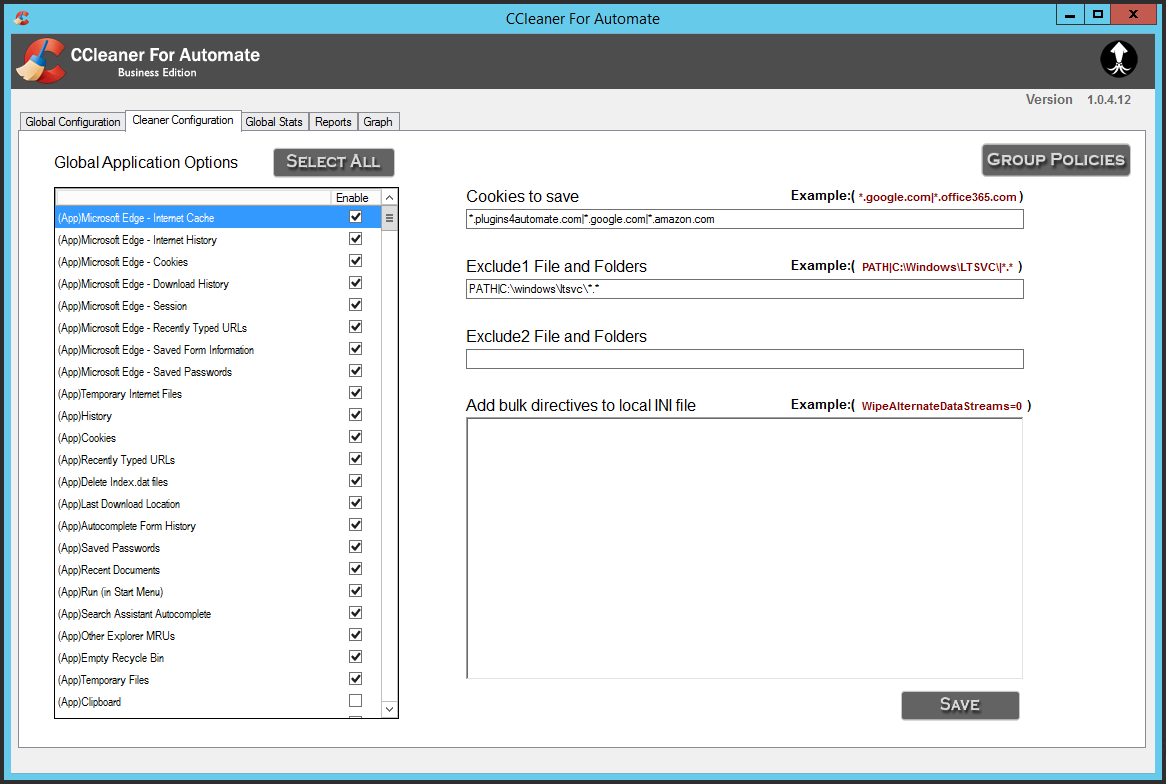Switch to the Graph tab
Viewport: 1166px width, 784px height.
[x=378, y=122]
